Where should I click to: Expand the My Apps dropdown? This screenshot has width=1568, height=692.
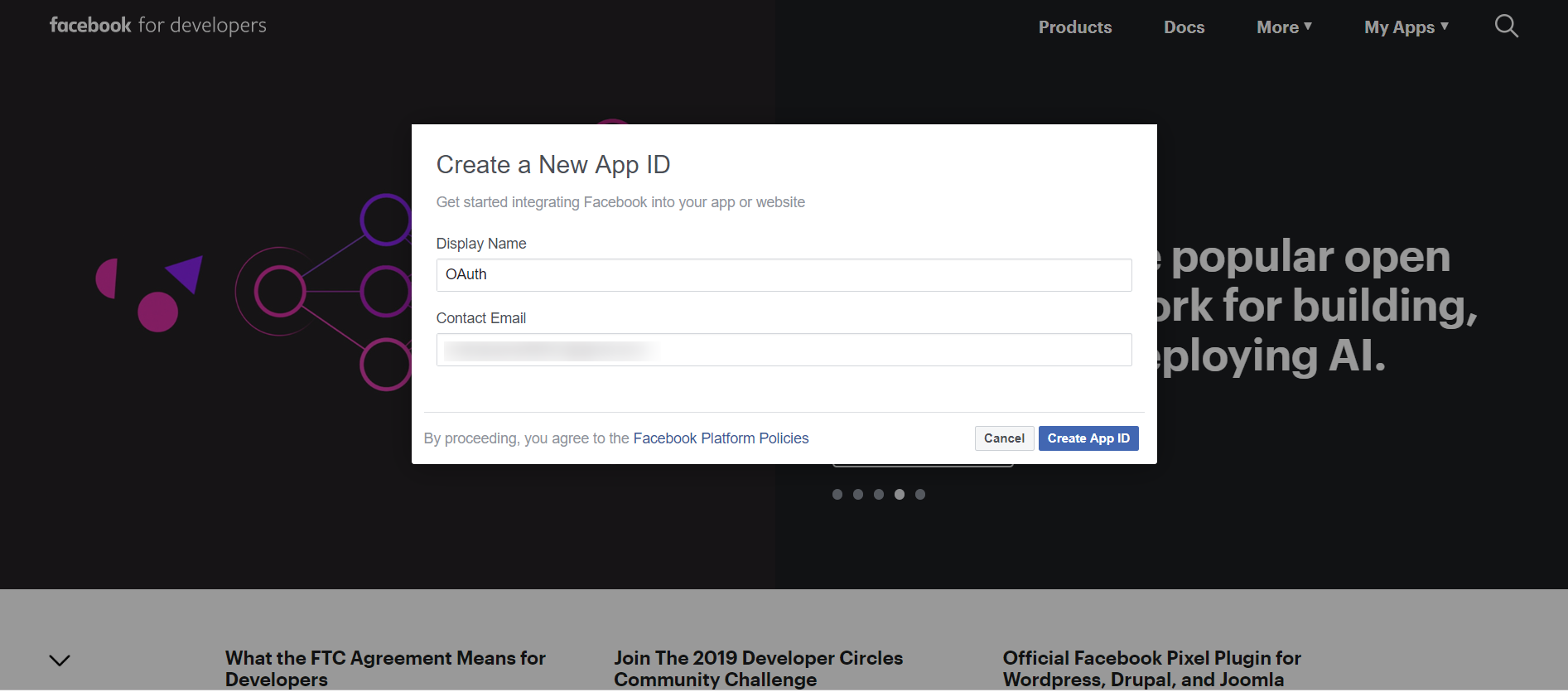[1406, 27]
